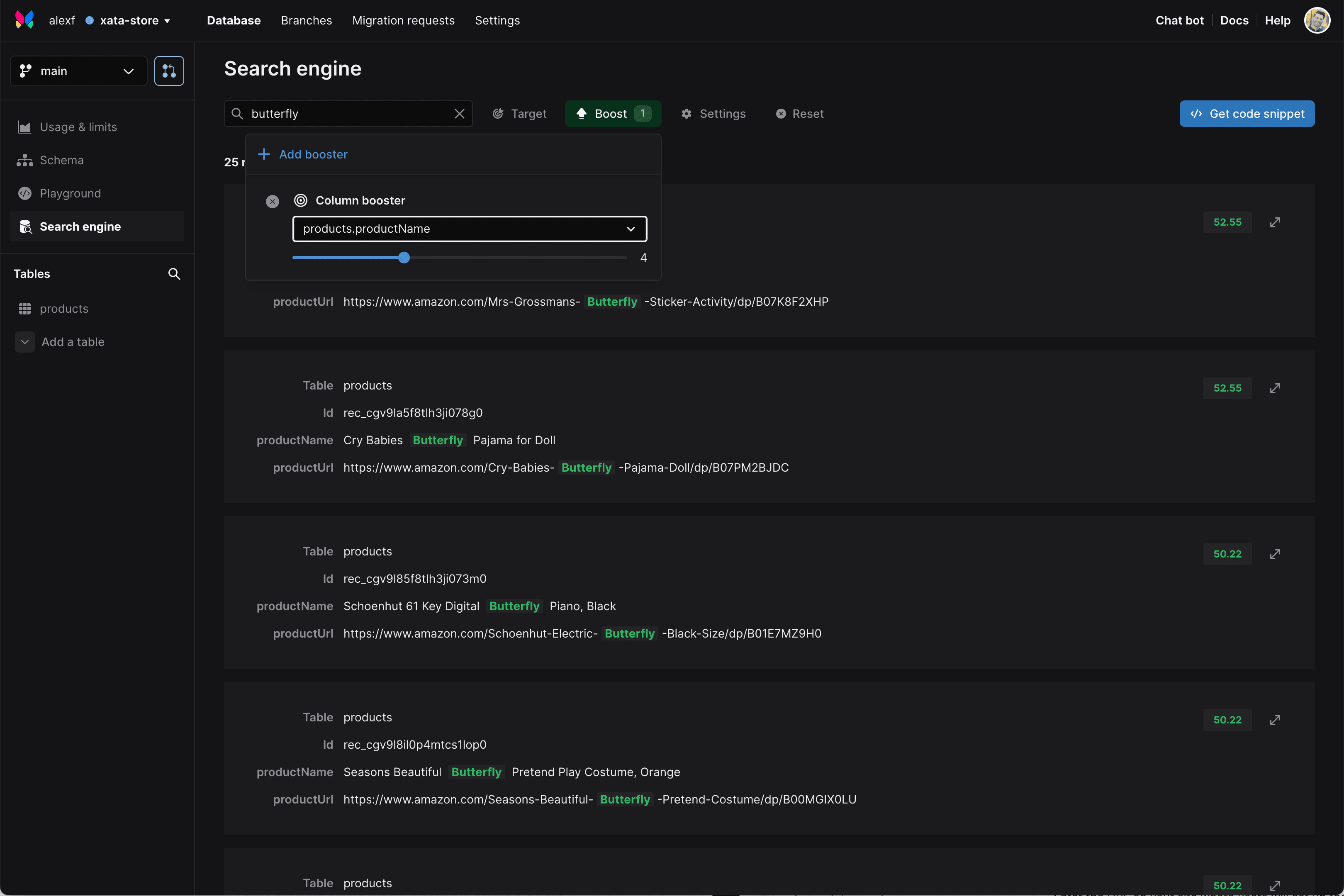This screenshot has width=1344, height=896.
Task: Click Get code snippet button
Action: tap(1247, 114)
